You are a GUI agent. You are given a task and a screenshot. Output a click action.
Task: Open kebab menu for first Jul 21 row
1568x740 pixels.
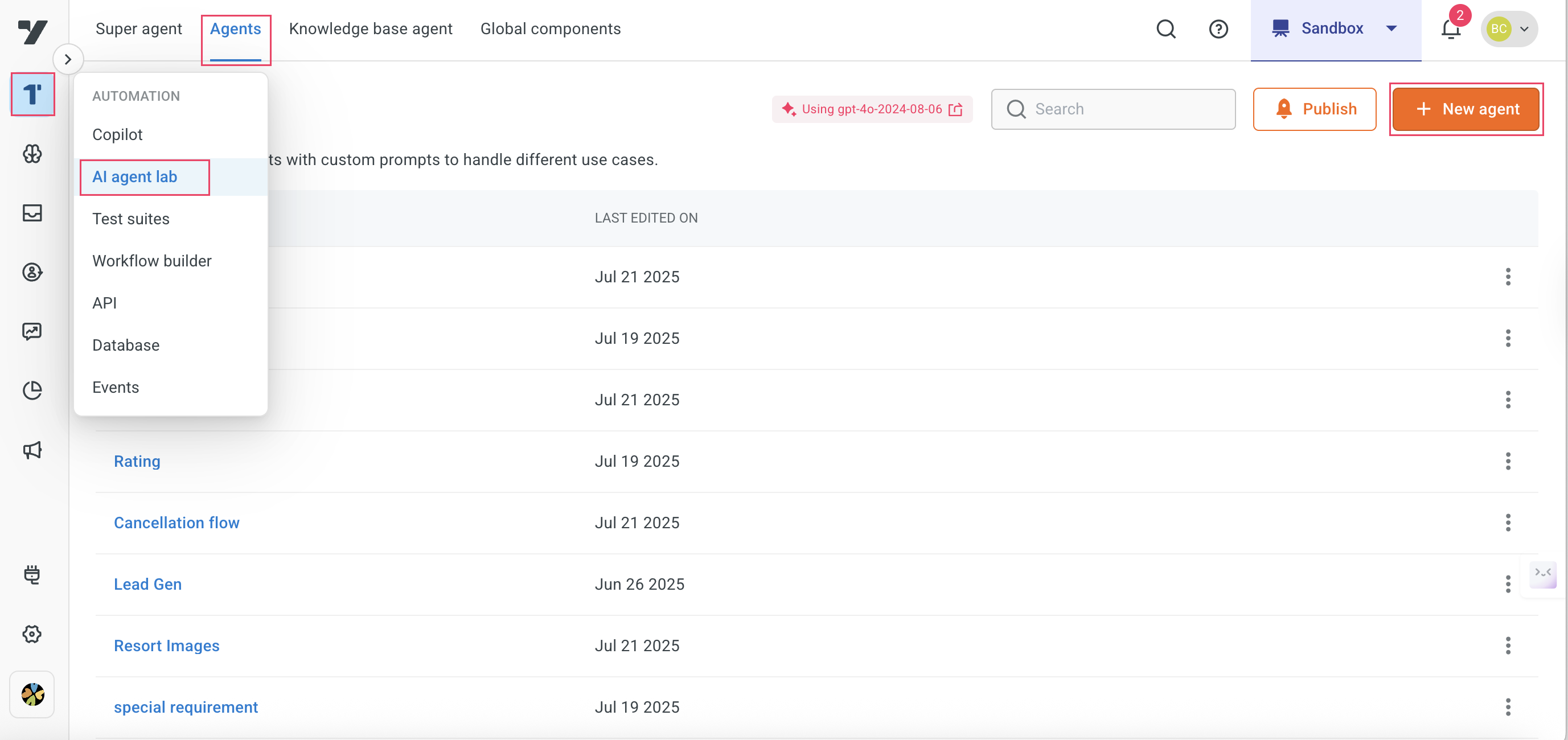(1508, 276)
